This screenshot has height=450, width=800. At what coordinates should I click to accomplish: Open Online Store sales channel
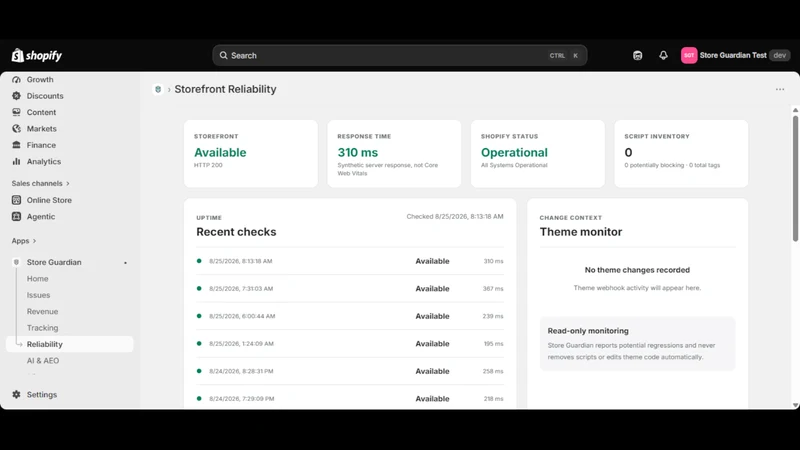click(x=49, y=200)
